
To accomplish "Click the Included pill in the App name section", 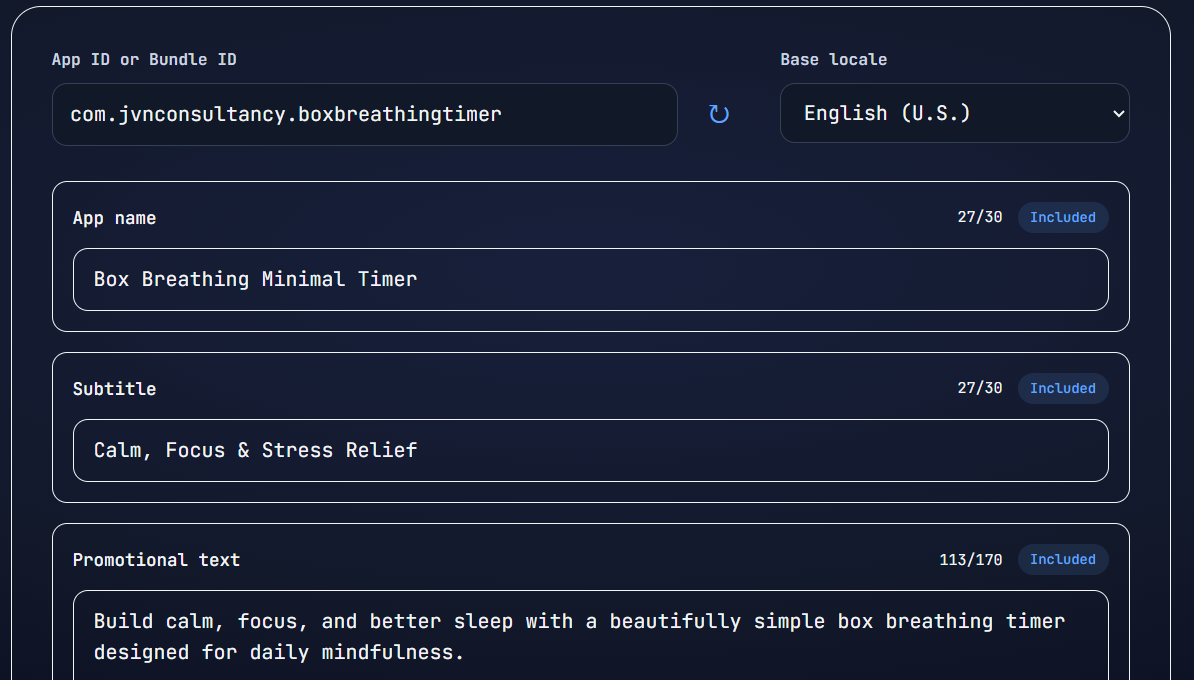I will (1062, 217).
